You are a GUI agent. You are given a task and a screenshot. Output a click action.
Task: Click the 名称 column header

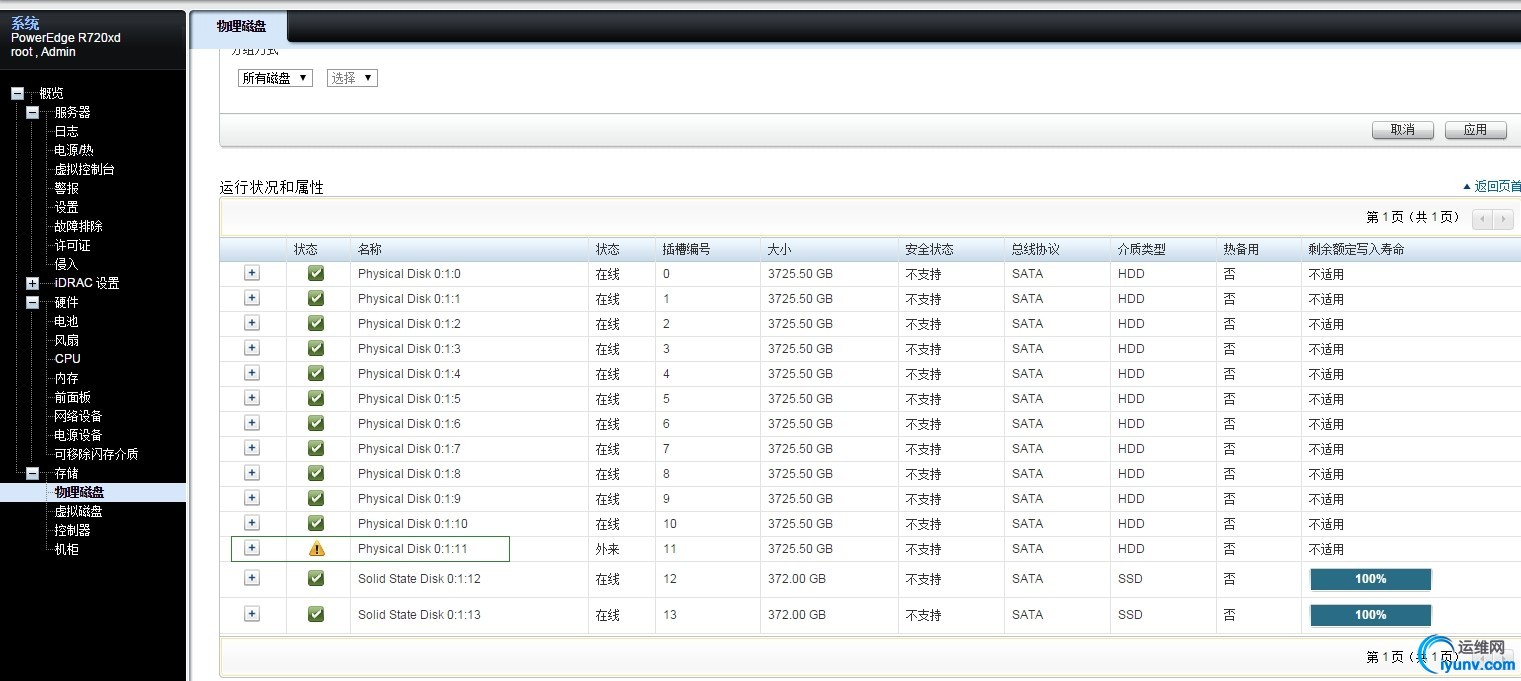[370, 249]
